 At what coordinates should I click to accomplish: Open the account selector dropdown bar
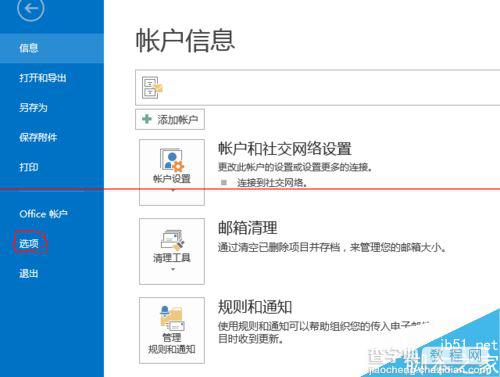click(317, 88)
